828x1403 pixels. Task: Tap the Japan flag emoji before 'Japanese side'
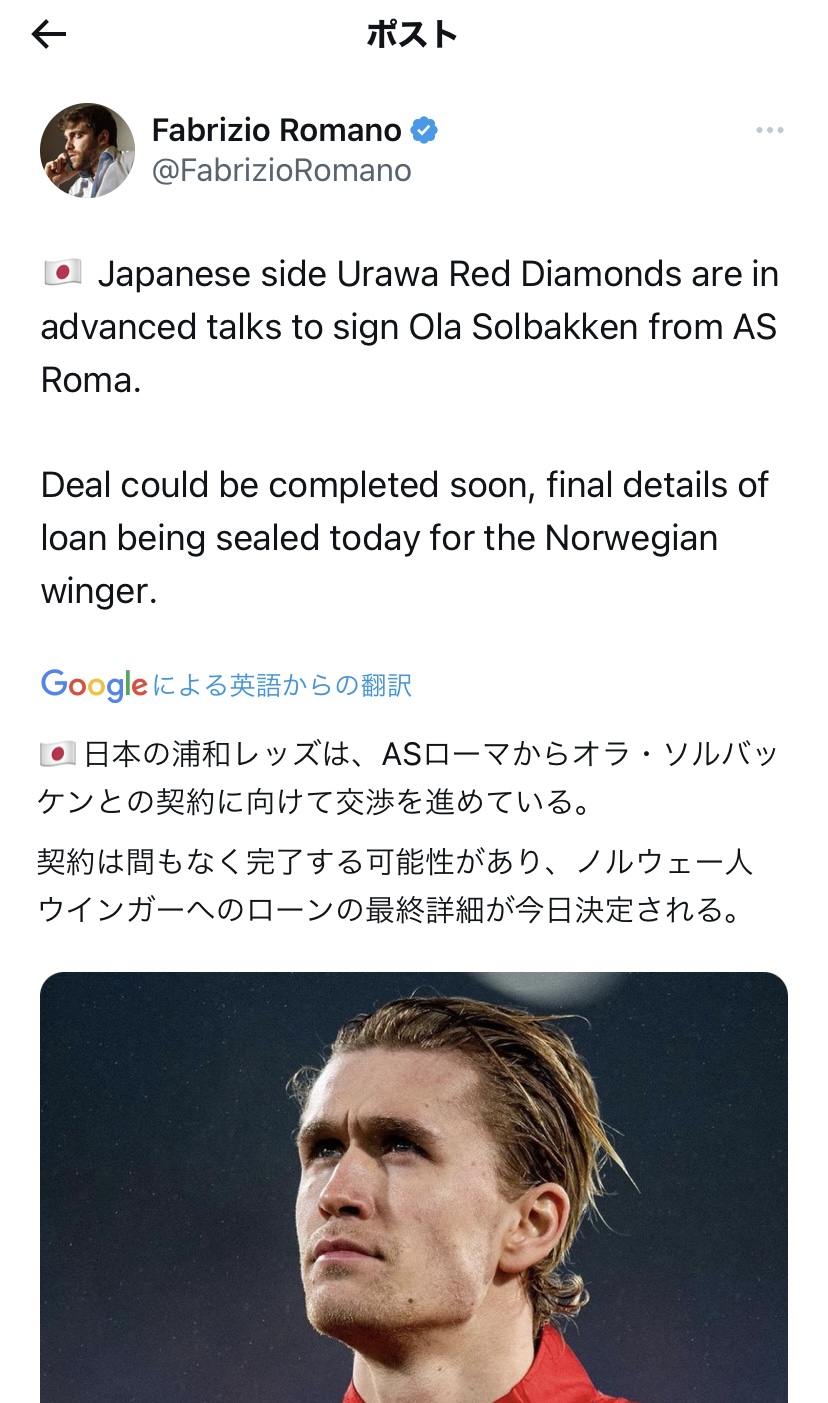pyautogui.click(x=63, y=273)
